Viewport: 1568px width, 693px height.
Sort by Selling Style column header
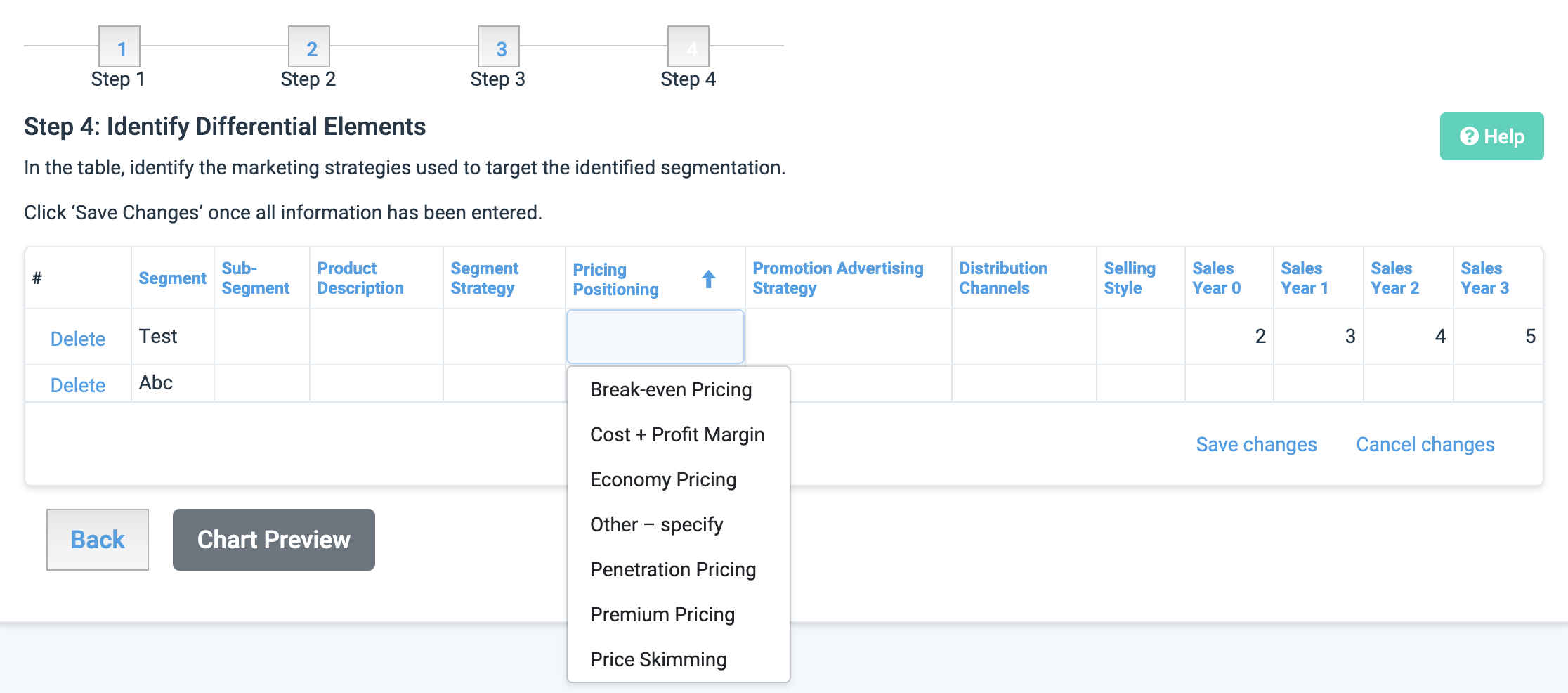pos(1130,278)
